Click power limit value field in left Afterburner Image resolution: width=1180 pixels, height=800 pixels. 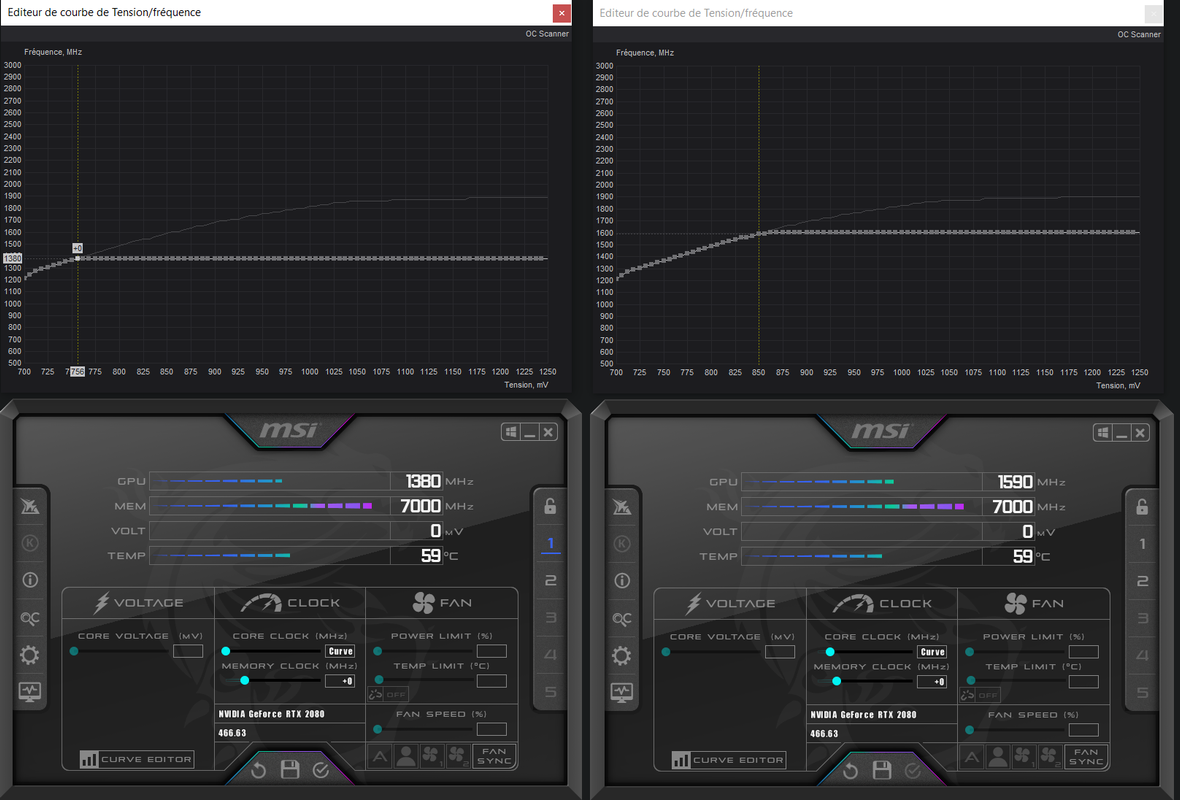tap(491, 651)
